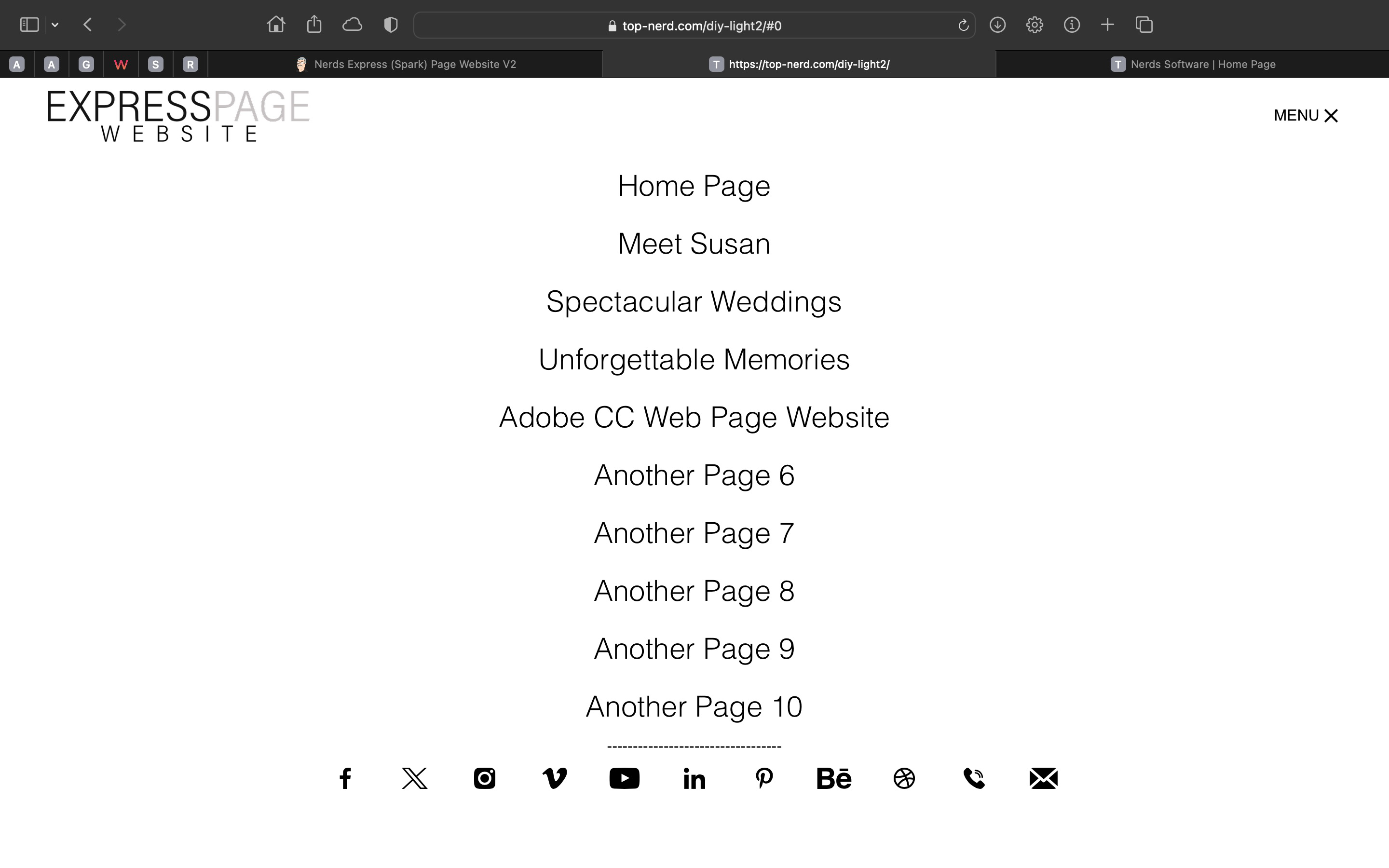
Task: Switch to Nerds Express Spark tab
Action: point(405,64)
